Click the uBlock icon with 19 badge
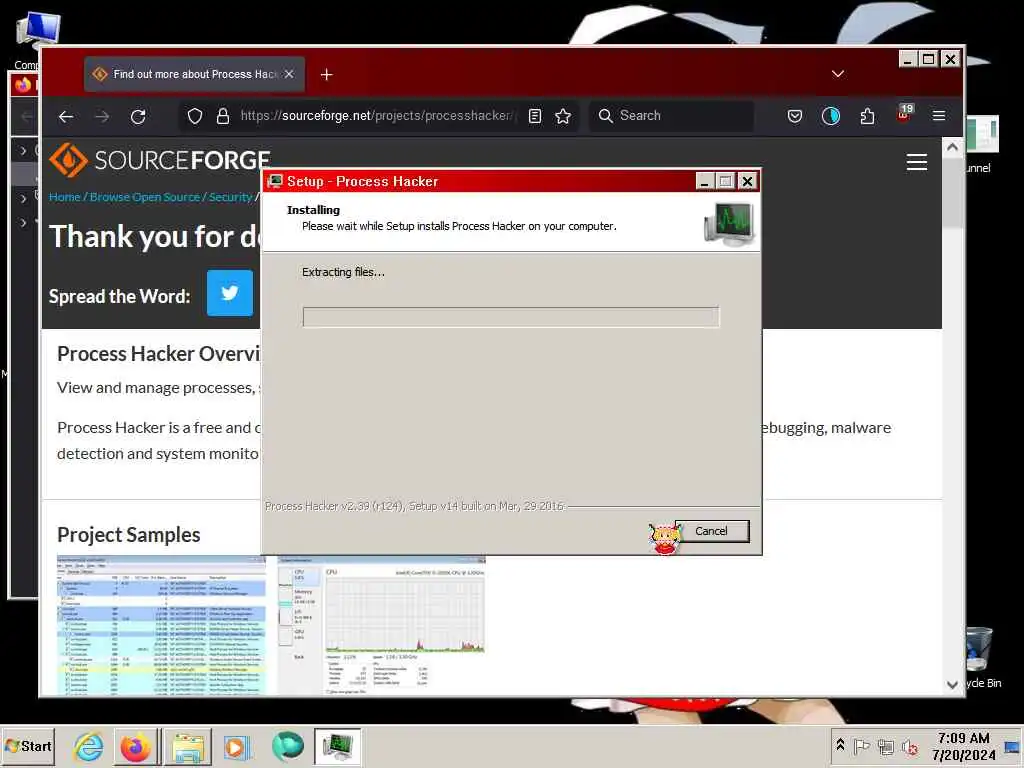The width and height of the screenshot is (1024, 768). [x=904, y=114]
